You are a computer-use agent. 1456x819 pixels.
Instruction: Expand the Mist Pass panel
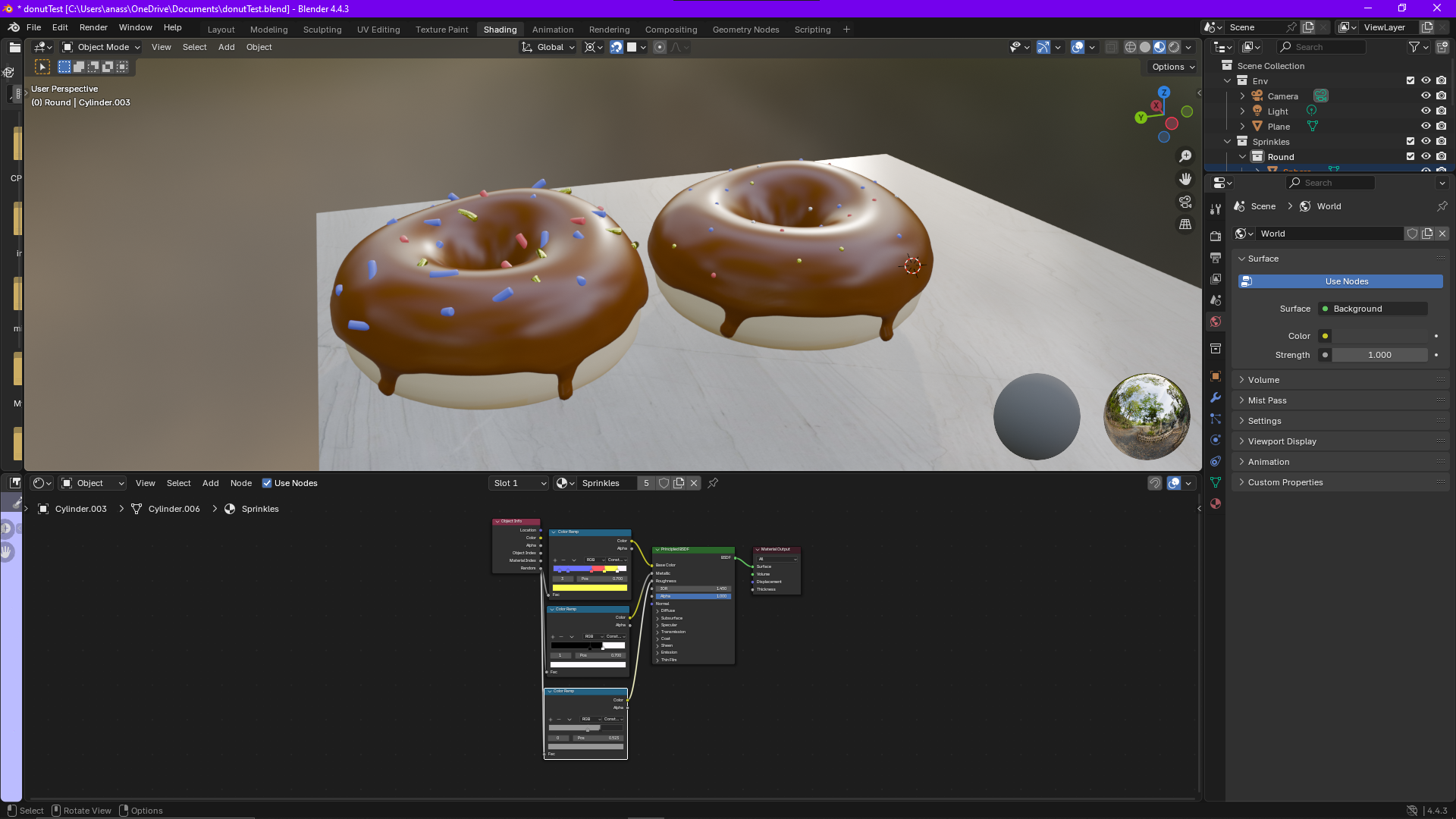1340,400
